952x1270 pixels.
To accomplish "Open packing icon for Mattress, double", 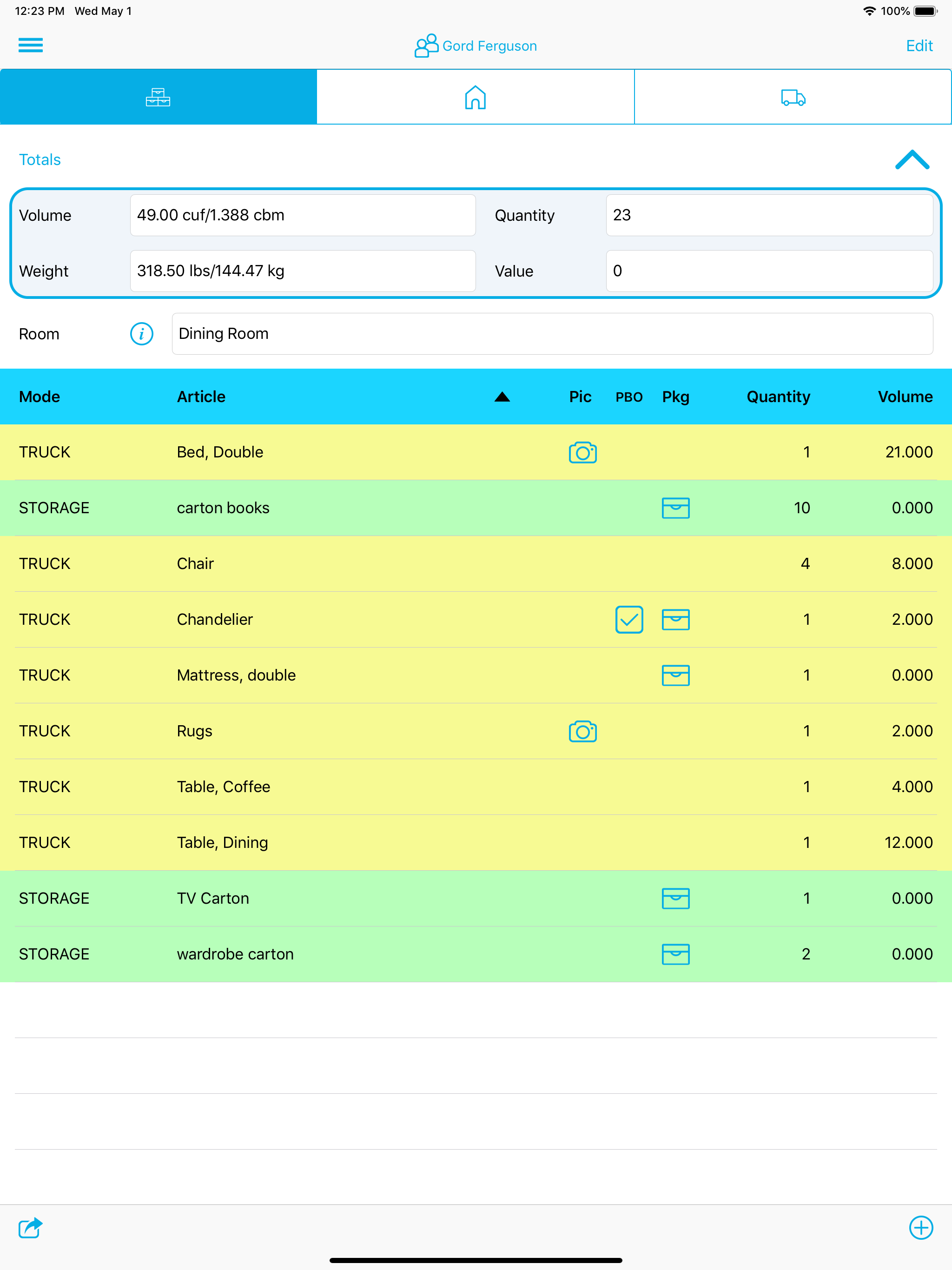I will click(676, 675).
